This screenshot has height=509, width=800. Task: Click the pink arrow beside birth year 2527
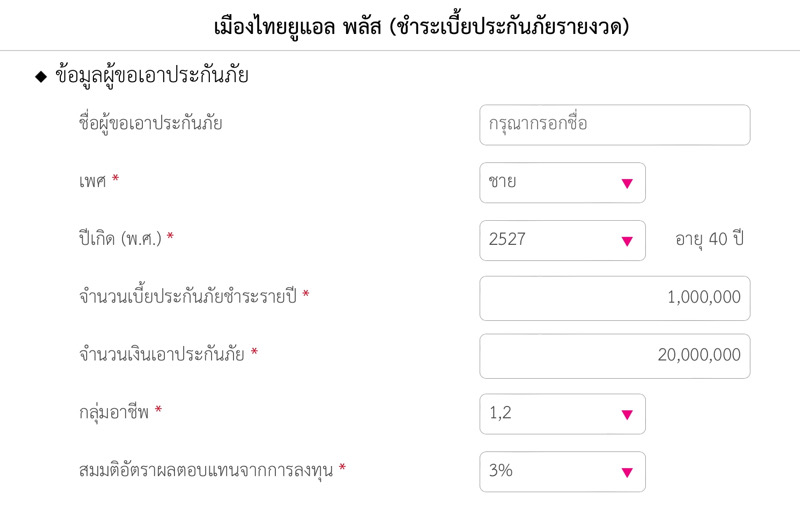pyautogui.click(x=627, y=241)
